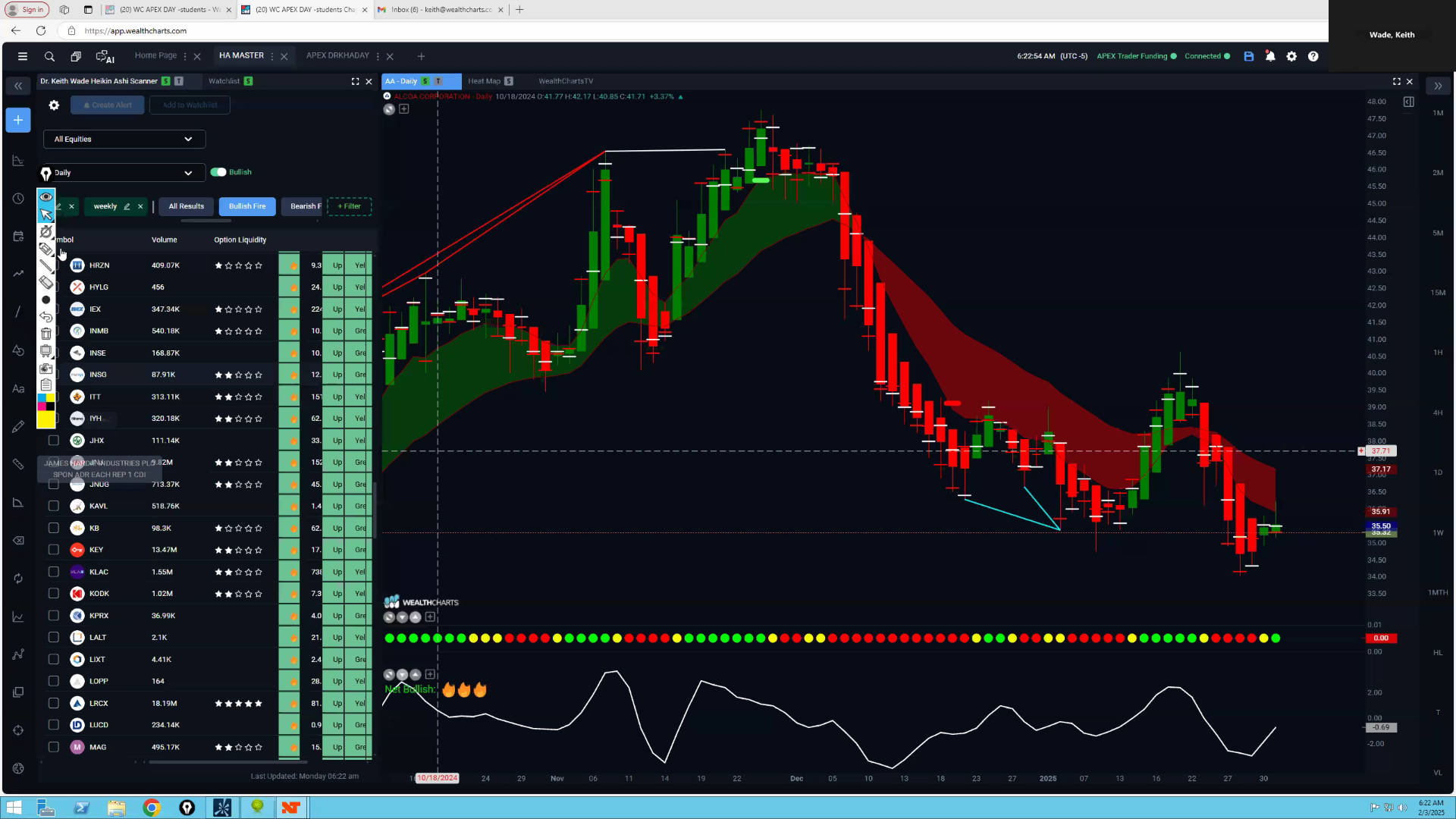This screenshot has height=819, width=1456.
Task: Maximize the scanner panel
Action: [x=355, y=81]
